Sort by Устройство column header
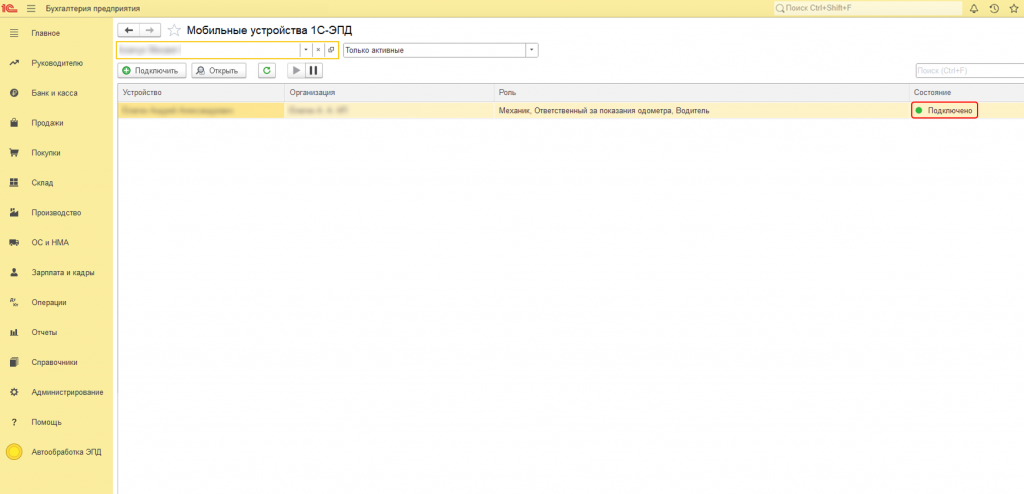 tap(201, 93)
